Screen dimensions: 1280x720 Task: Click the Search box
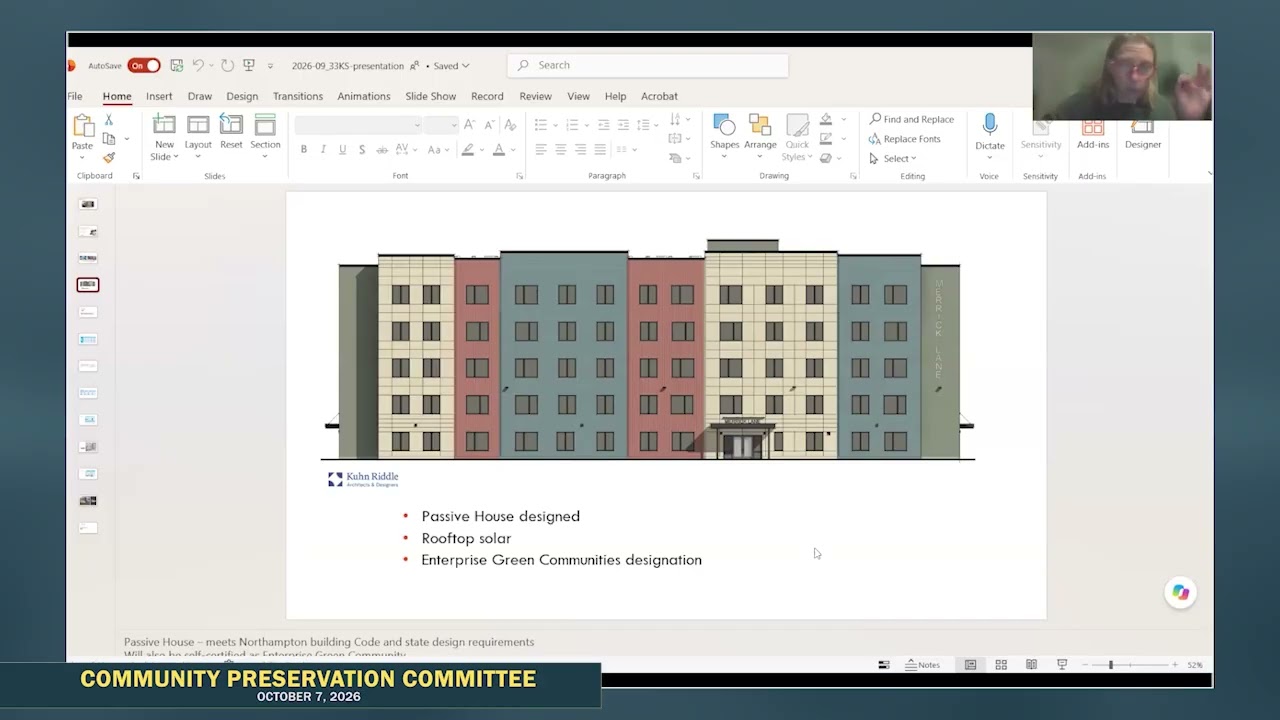click(x=648, y=65)
